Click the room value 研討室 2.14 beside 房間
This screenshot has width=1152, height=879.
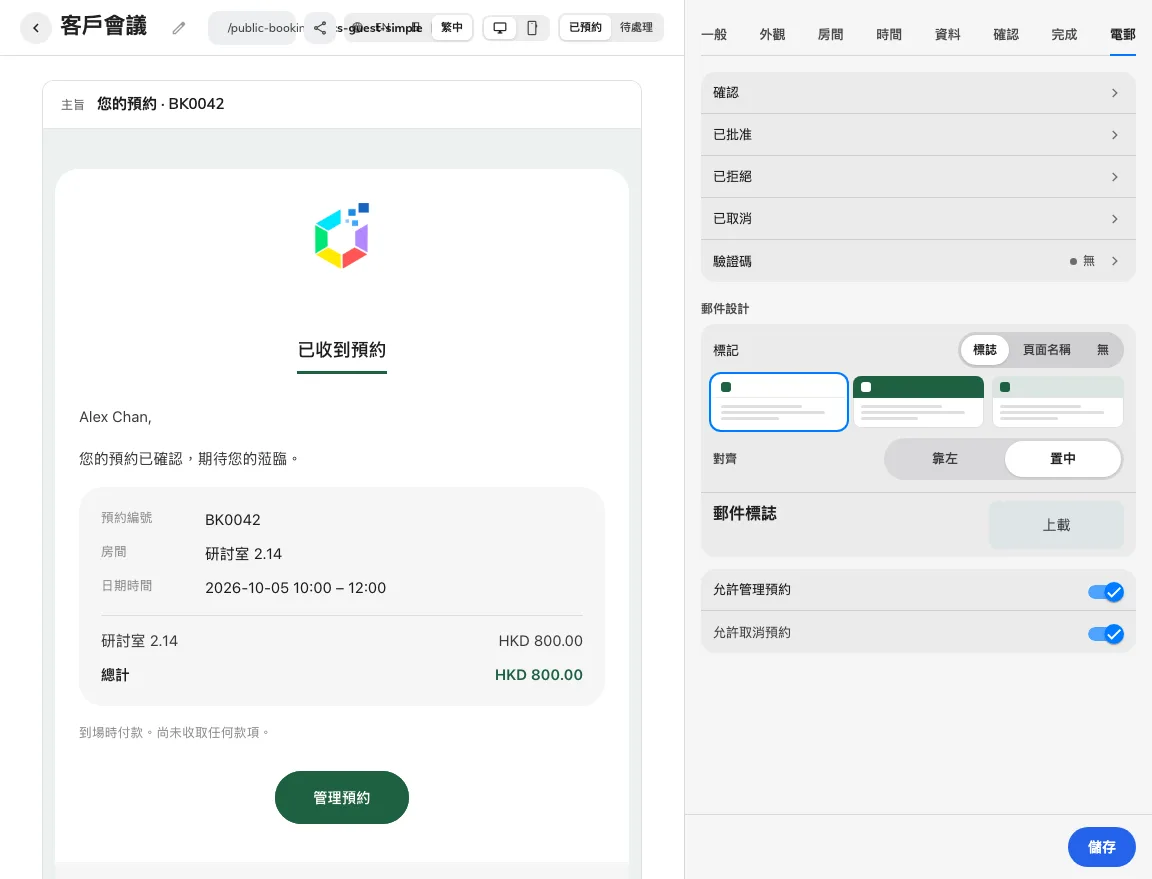(243, 553)
